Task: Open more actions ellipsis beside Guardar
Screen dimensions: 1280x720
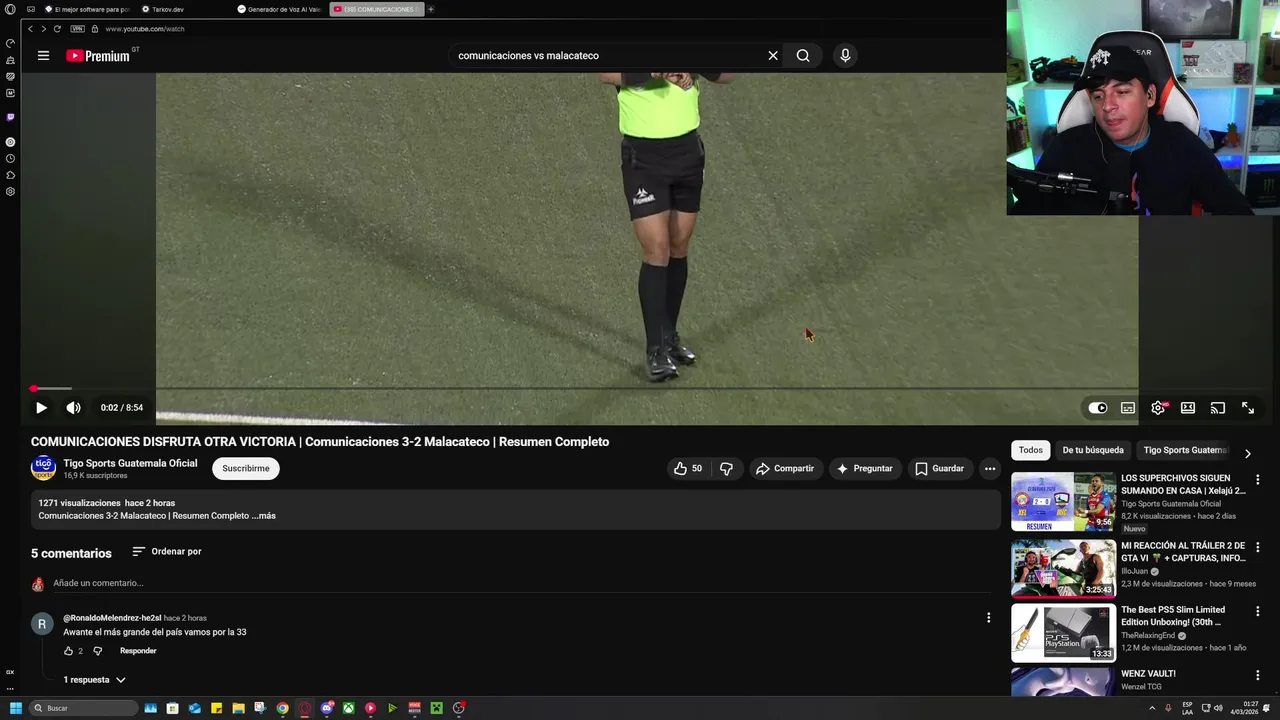Action: pos(990,468)
